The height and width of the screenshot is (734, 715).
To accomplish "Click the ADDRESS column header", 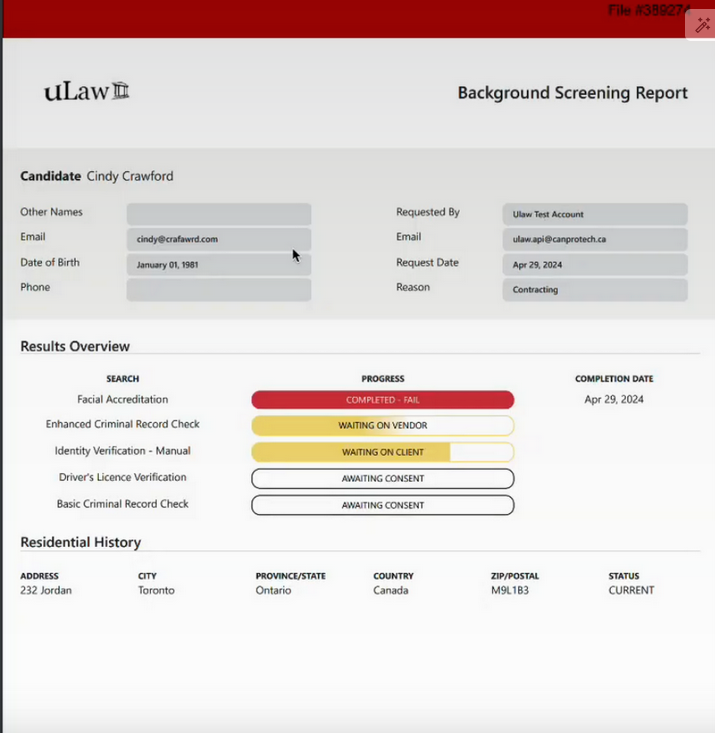I will (x=39, y=576).
